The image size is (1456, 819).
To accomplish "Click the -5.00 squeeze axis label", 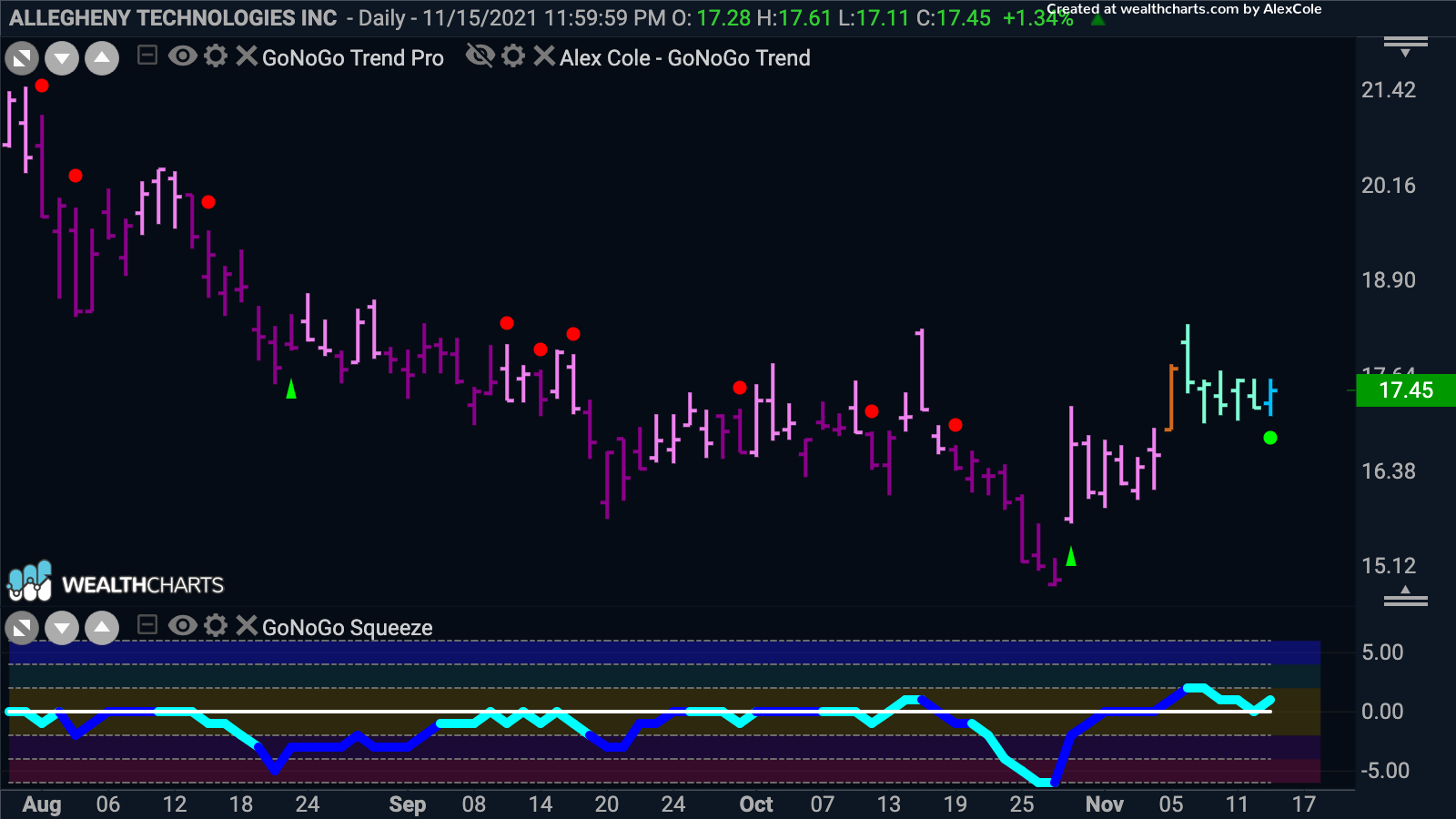I will pos(1385,771).
